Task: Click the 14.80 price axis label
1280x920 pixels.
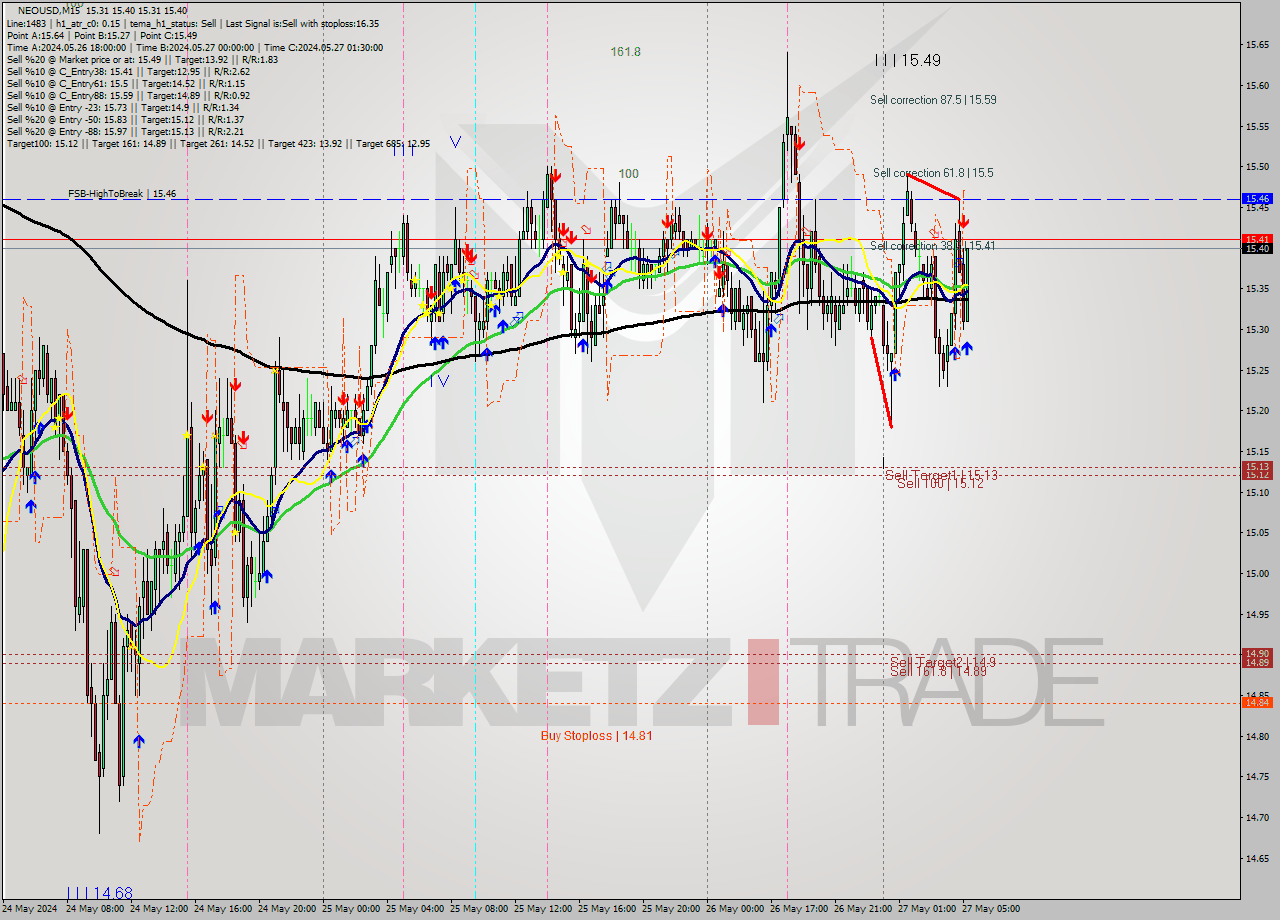Action: tap(1257, 736)
